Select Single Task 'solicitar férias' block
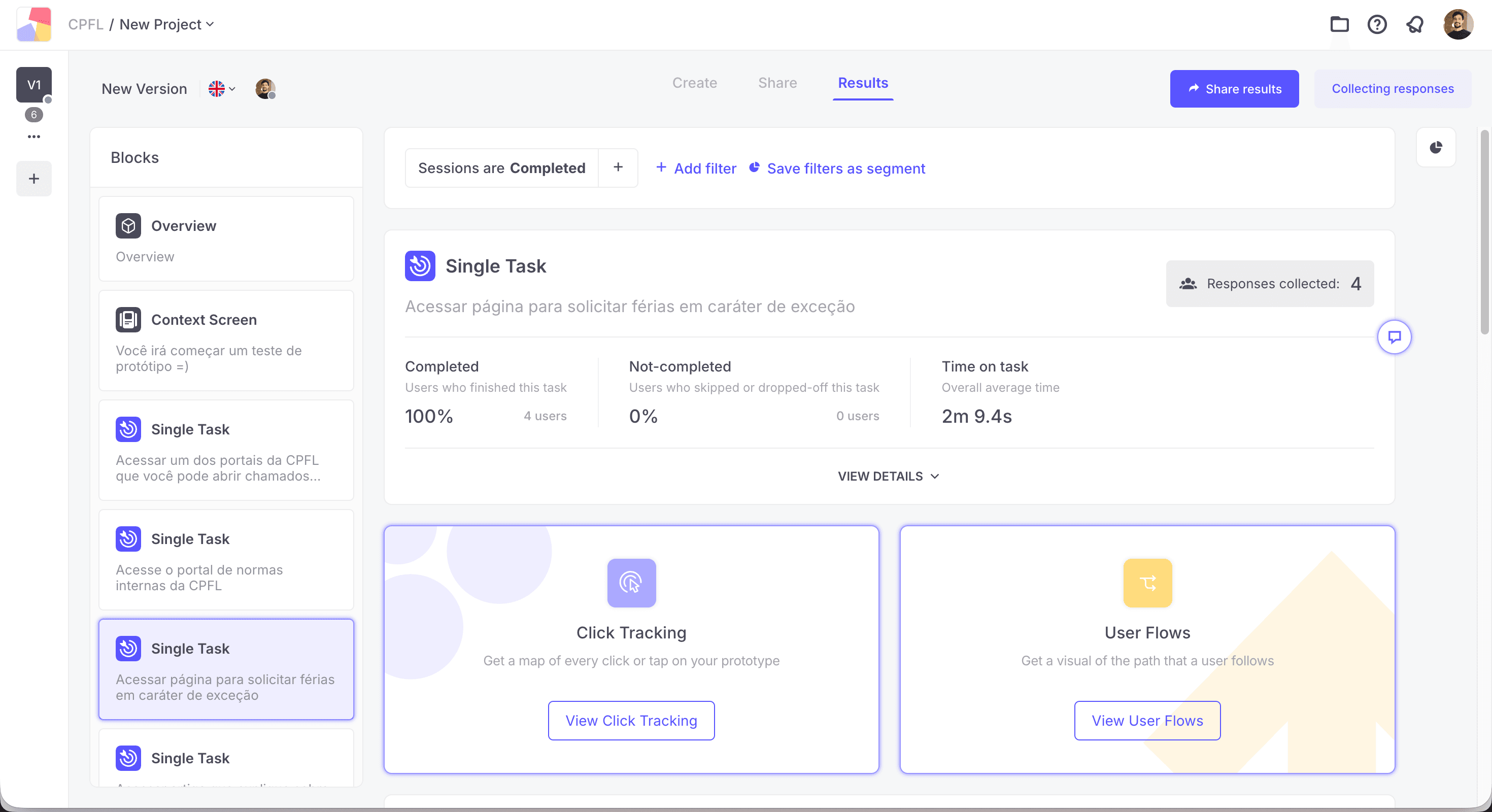Viewport: 1492px width, 812px height. [226, 669]
